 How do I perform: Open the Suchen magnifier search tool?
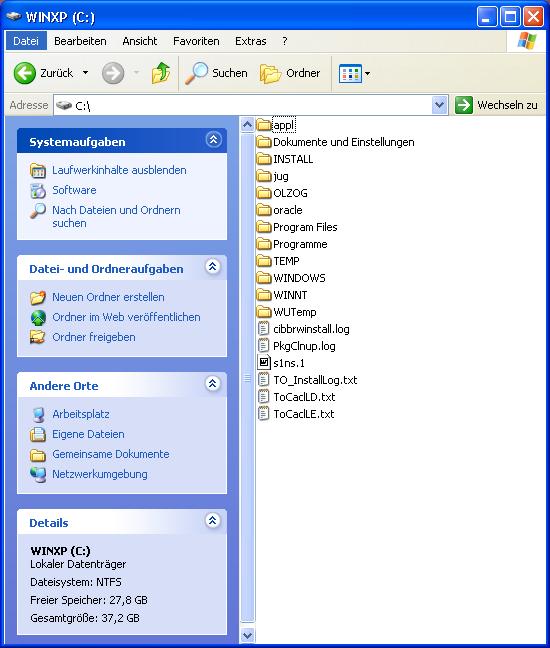tap(196, 73)
